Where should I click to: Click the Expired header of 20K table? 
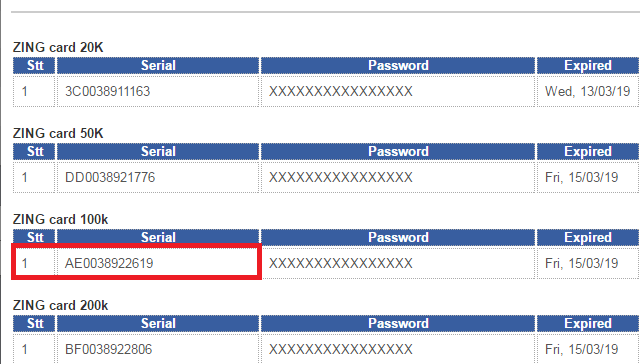click(587, 66)
